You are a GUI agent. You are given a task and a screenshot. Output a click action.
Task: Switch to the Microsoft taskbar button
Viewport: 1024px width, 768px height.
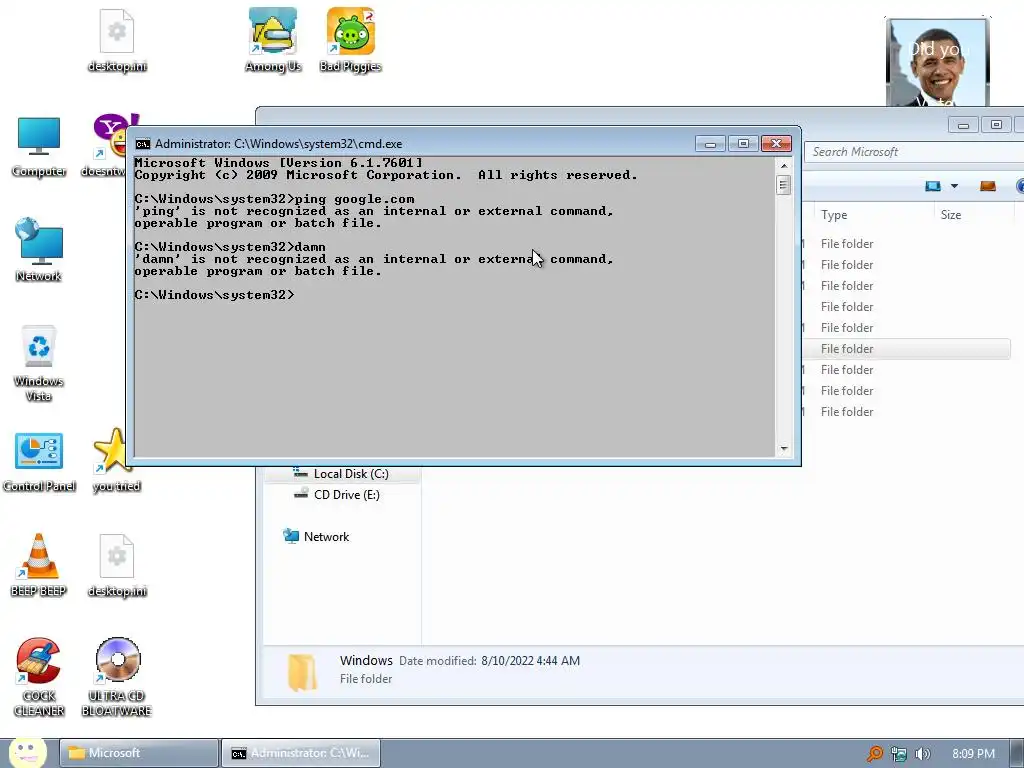click(x=138, y=753)
